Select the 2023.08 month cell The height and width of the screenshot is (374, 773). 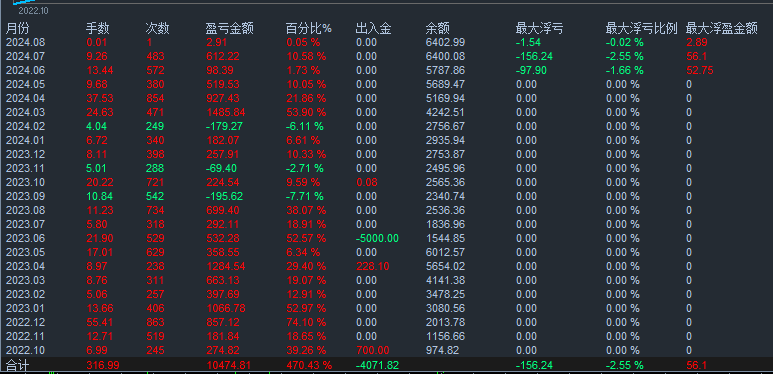(25, 210)
